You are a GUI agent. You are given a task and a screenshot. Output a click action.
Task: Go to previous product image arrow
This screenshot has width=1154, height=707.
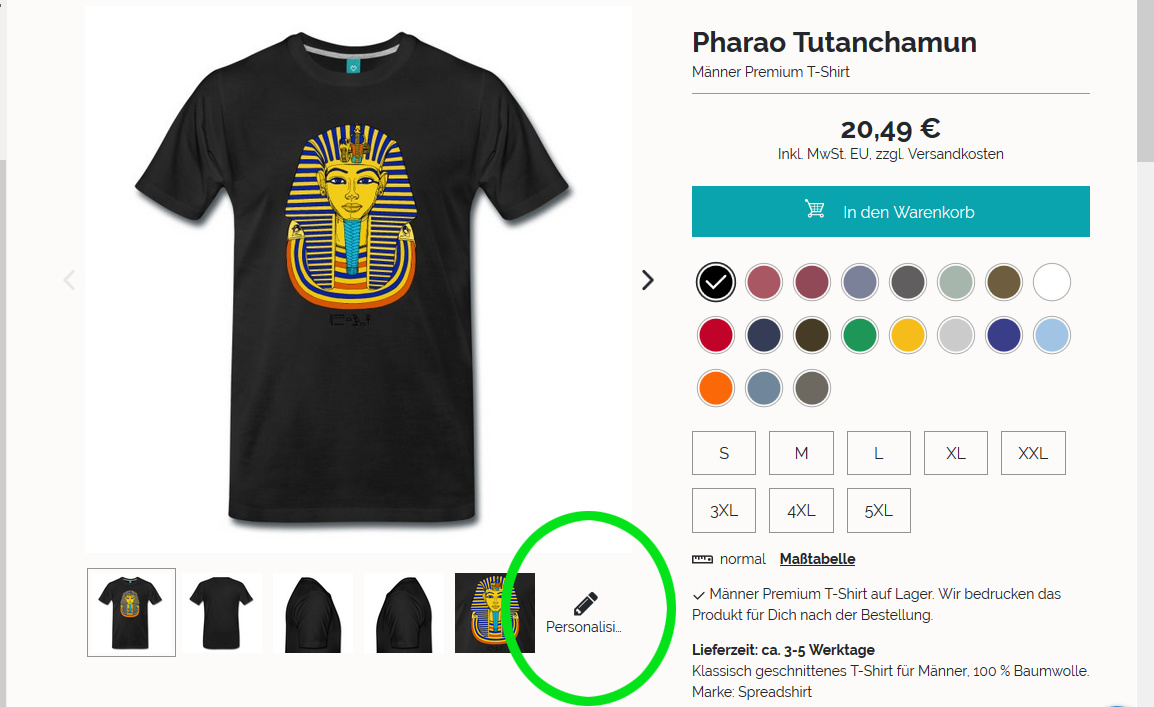click(x=69, y=280)
